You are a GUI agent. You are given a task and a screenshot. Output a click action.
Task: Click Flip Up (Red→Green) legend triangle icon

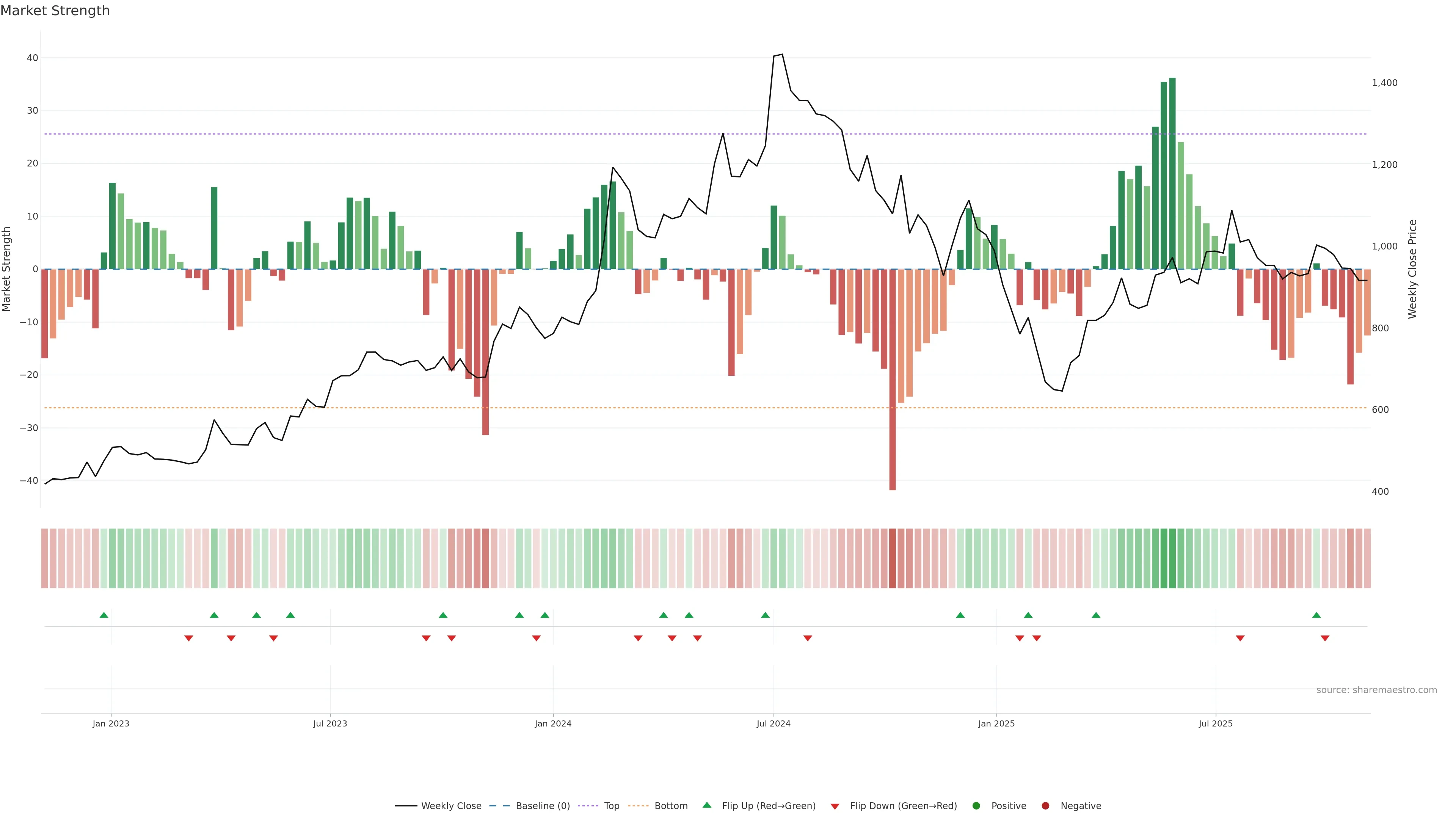tap(706, 805)
